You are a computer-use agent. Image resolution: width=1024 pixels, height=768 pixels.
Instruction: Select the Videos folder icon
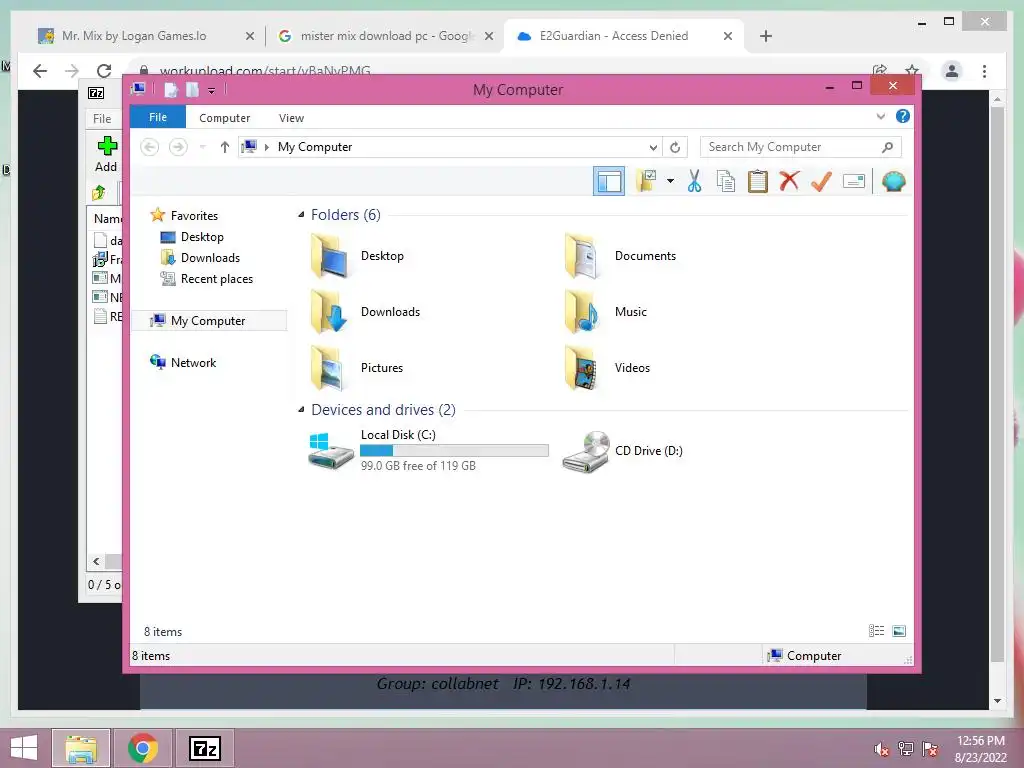tap(583, 368)
